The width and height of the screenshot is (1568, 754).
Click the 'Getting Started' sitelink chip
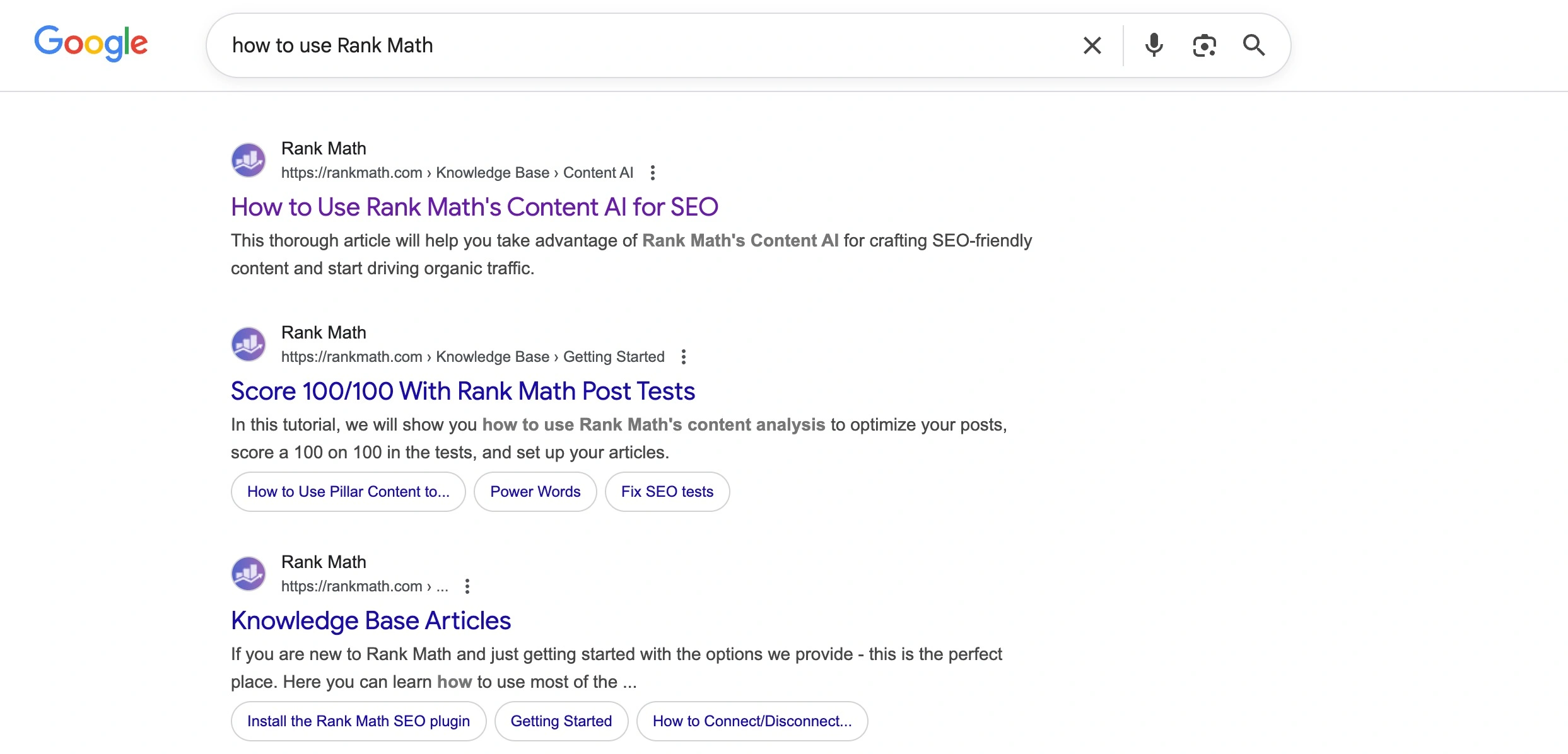click(x=561, y=721)
